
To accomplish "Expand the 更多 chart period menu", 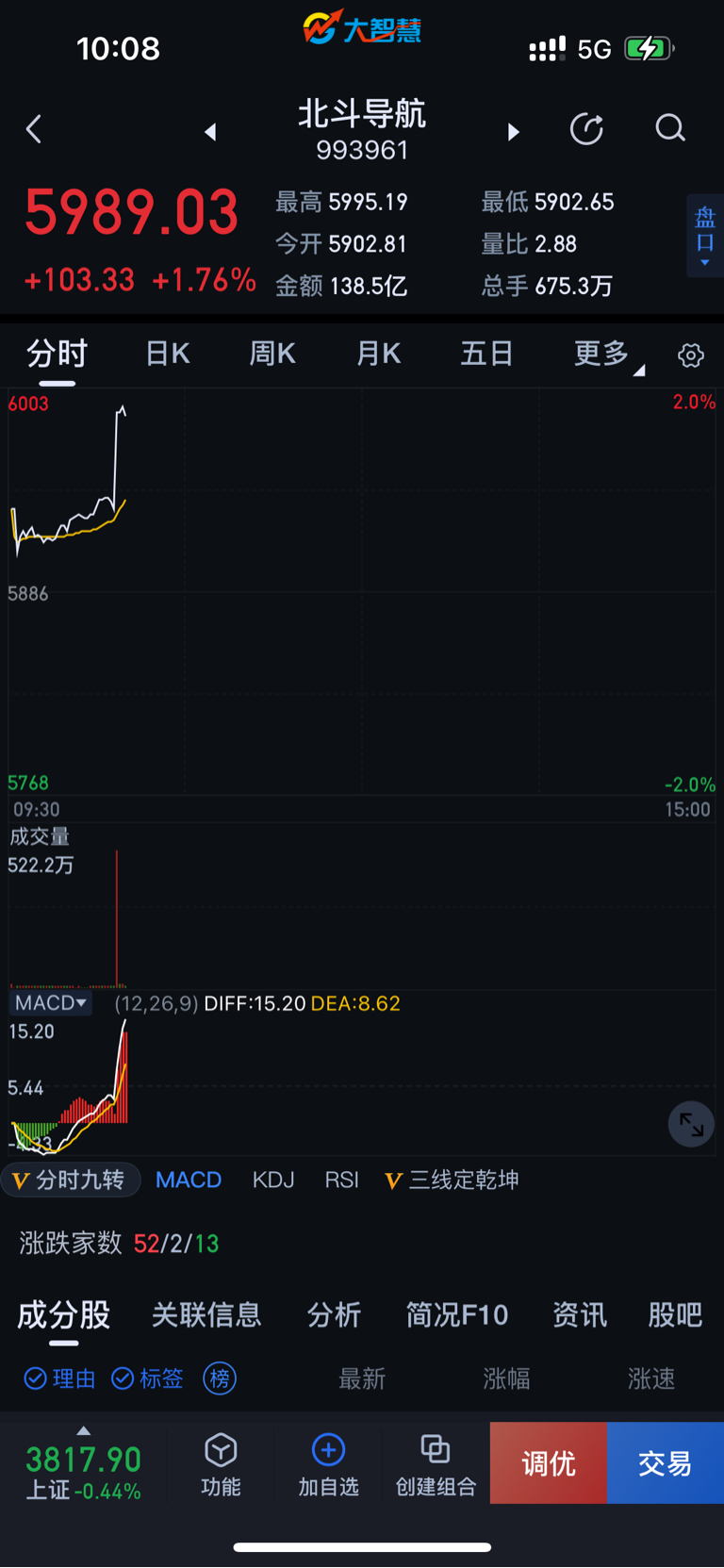I will coord(608,355).
